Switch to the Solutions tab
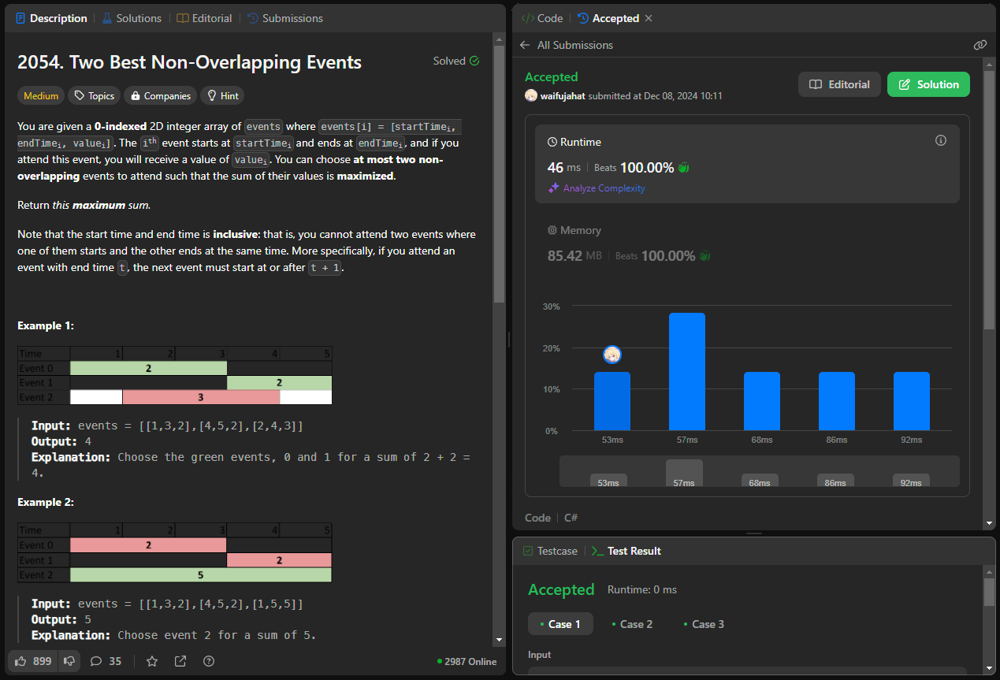This screenshot has width=1000, height=680. pyautogui.click(x=131, y=18)
